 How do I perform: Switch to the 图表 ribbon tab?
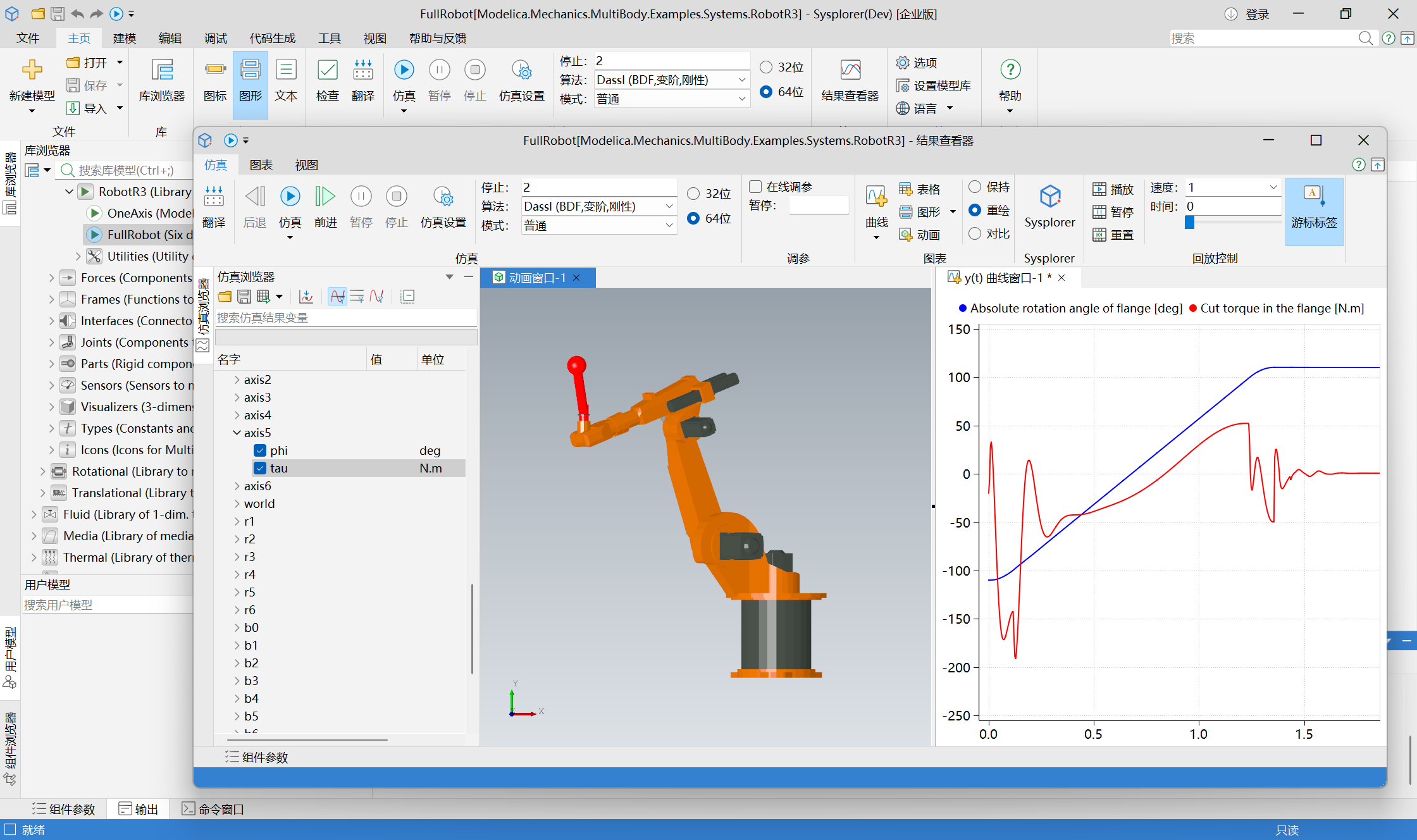(261, 165)
